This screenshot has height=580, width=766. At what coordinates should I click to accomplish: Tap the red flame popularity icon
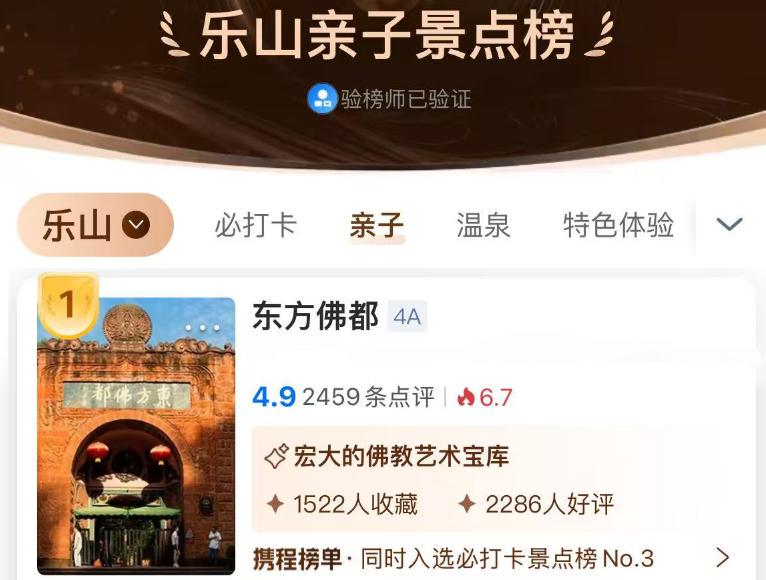pyautogui.click(x=466, y=397)
